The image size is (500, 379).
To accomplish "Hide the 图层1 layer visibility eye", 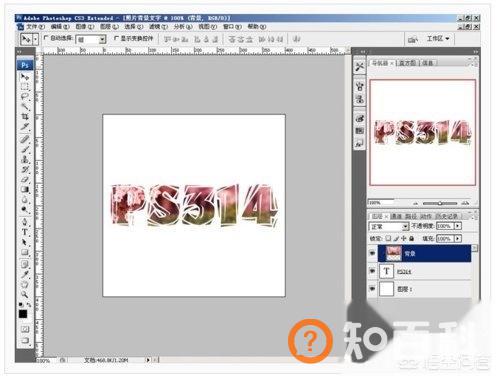I will [372, 289].
